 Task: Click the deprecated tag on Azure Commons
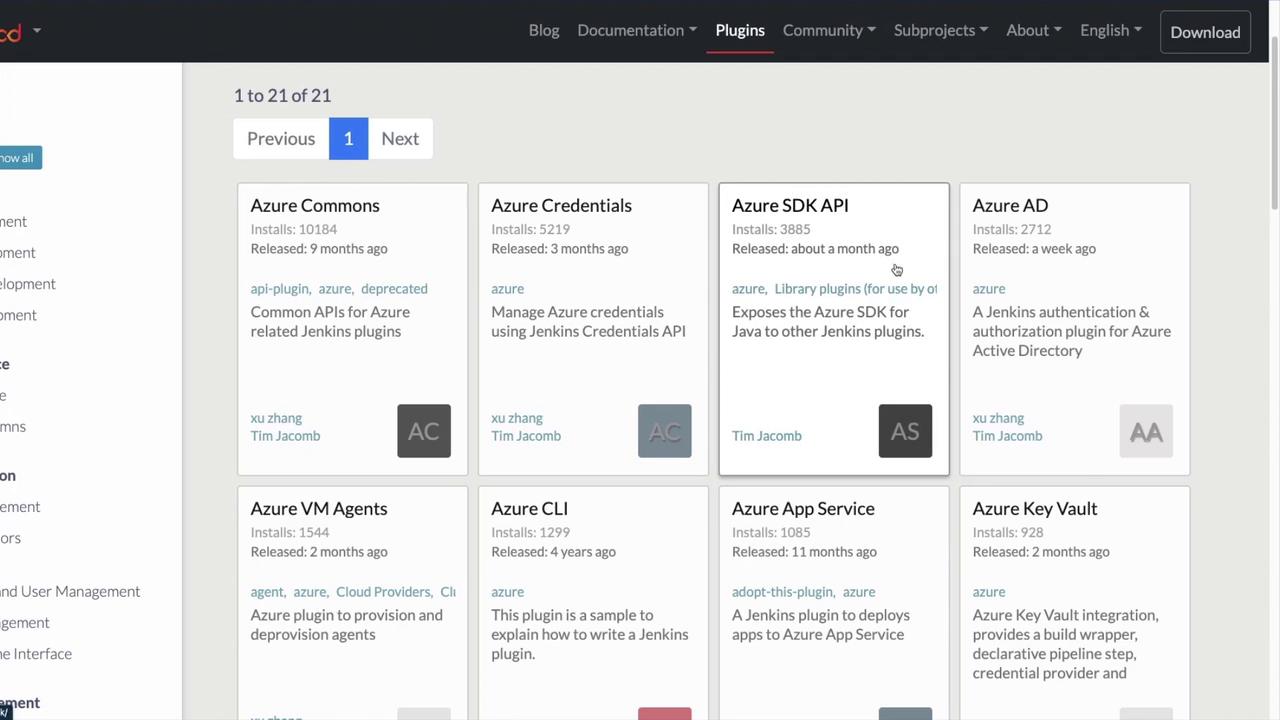pos(394,288)
